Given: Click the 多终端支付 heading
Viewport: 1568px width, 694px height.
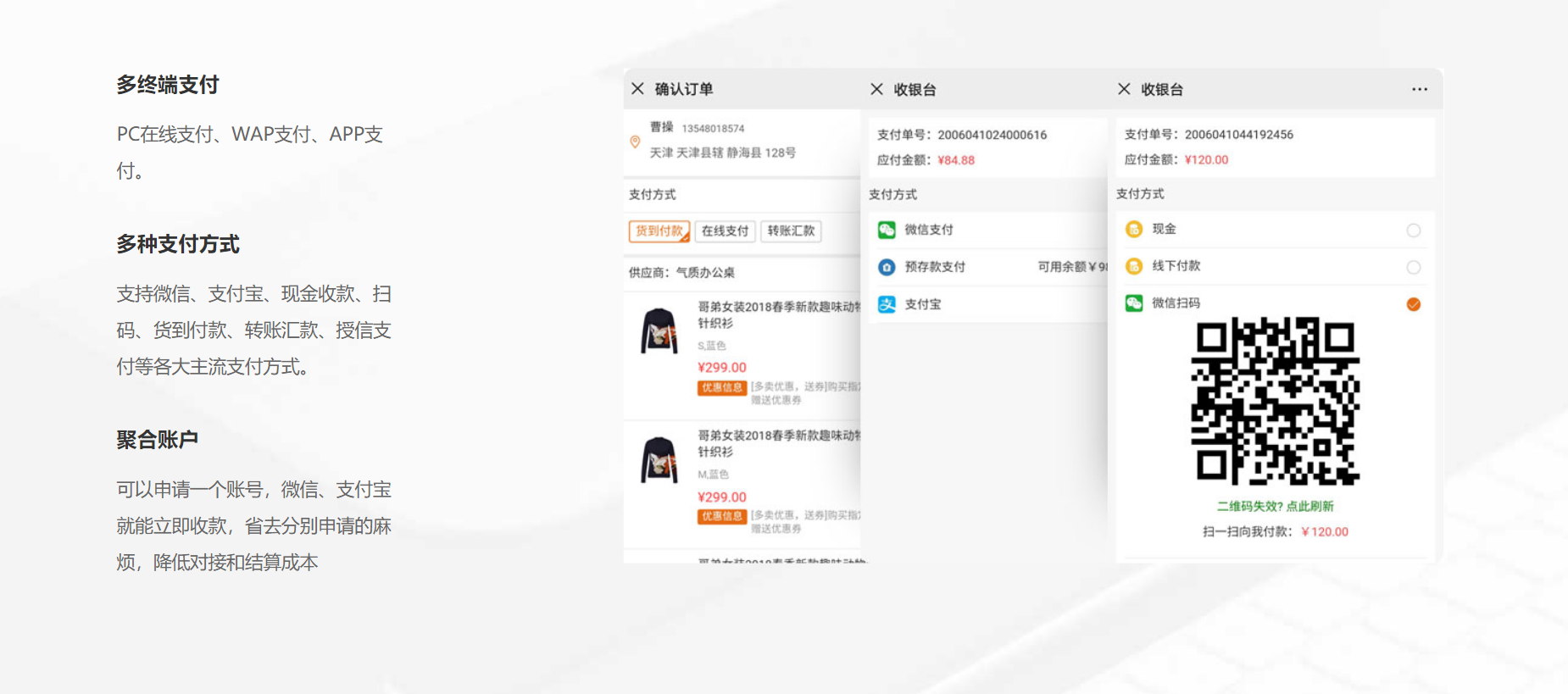Looking at the screenshot, I should click(x=168, y=85).
